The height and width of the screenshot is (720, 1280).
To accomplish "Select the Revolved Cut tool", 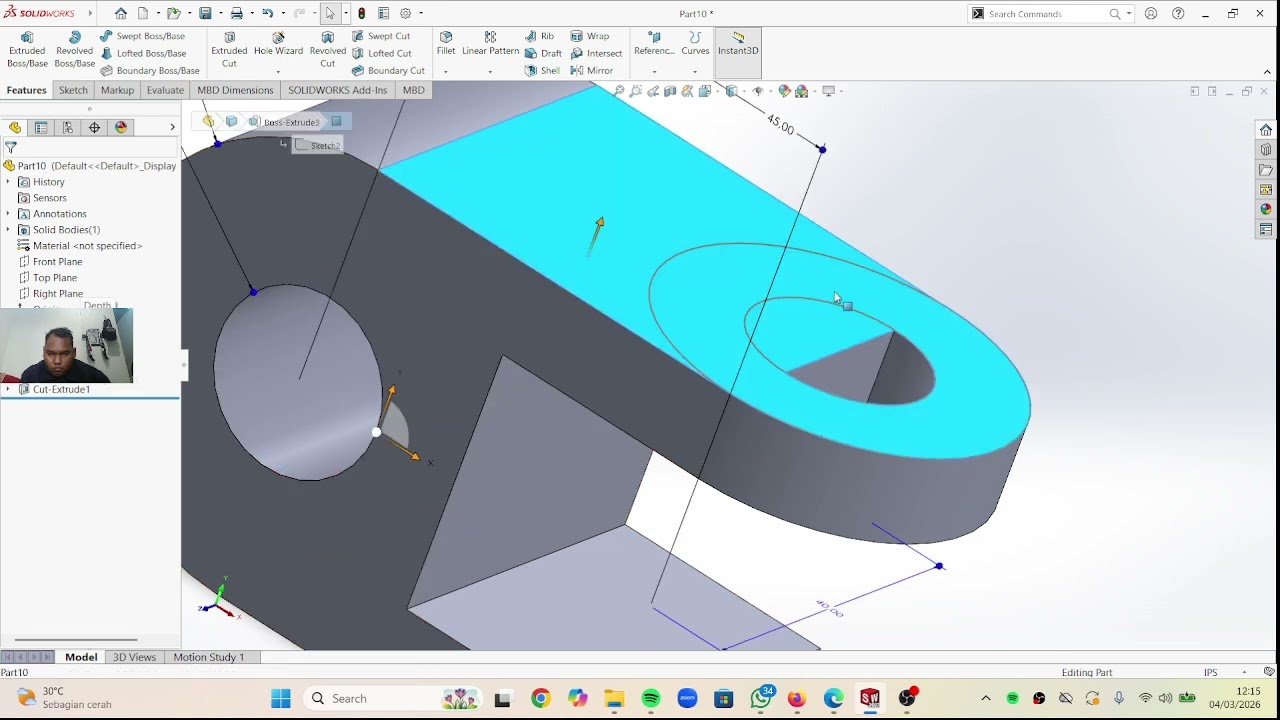I will point(327,49).
